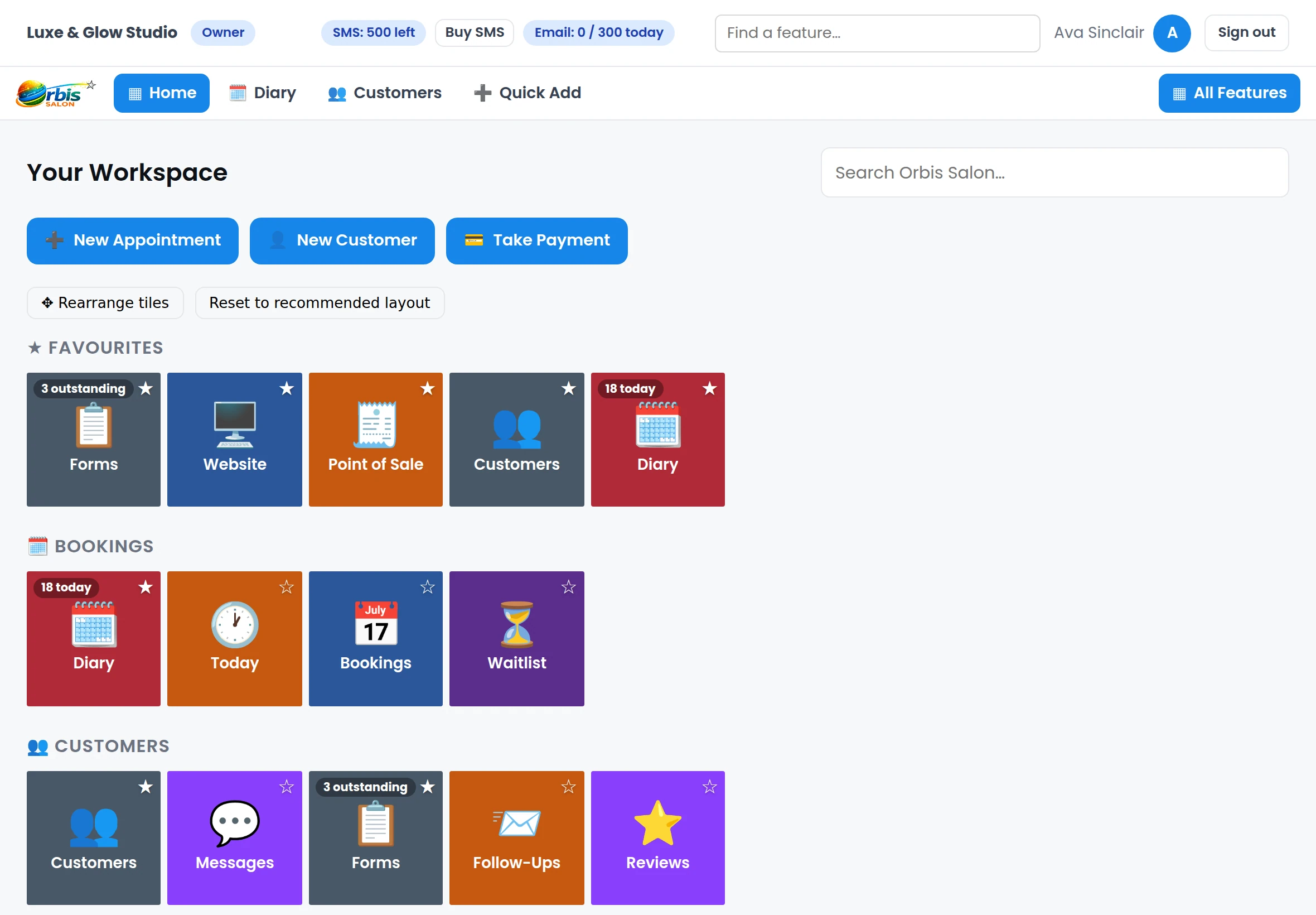
Task: Toggle star on Customers section Customers tile
Action: (146, 787)
